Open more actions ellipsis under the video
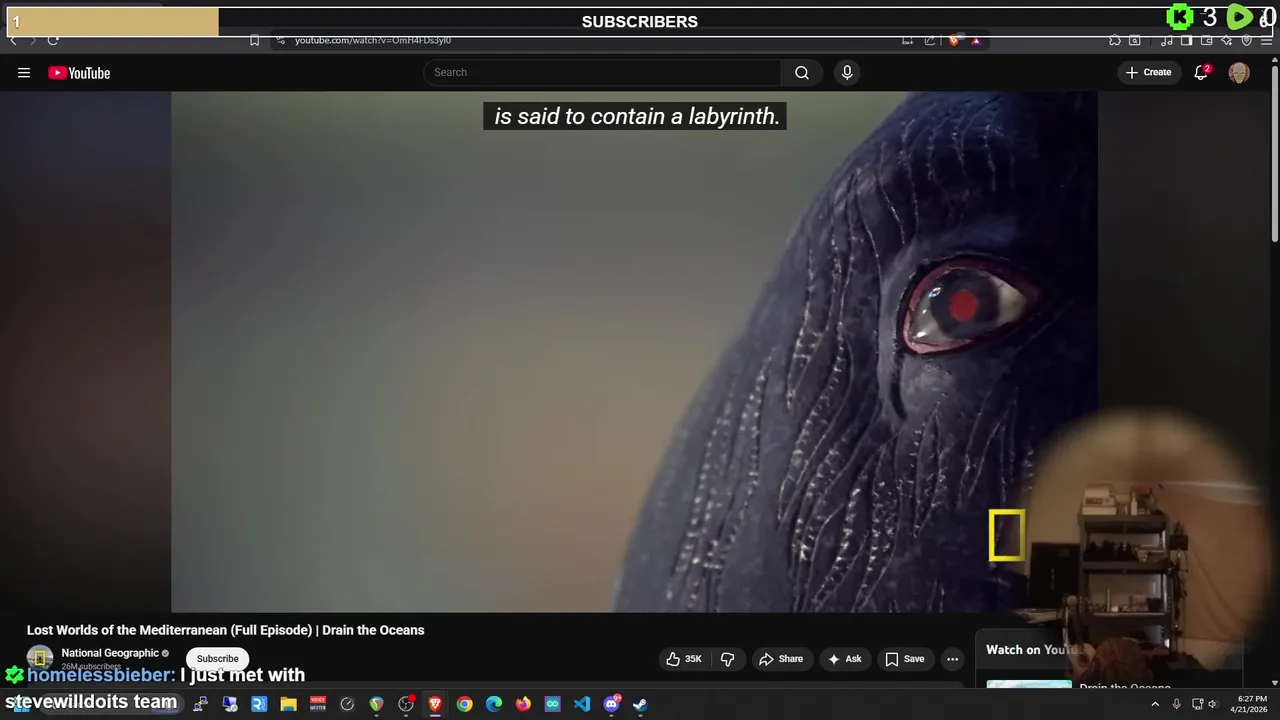The width and height of the screenshot is (1280, 720). pos(952,659)
